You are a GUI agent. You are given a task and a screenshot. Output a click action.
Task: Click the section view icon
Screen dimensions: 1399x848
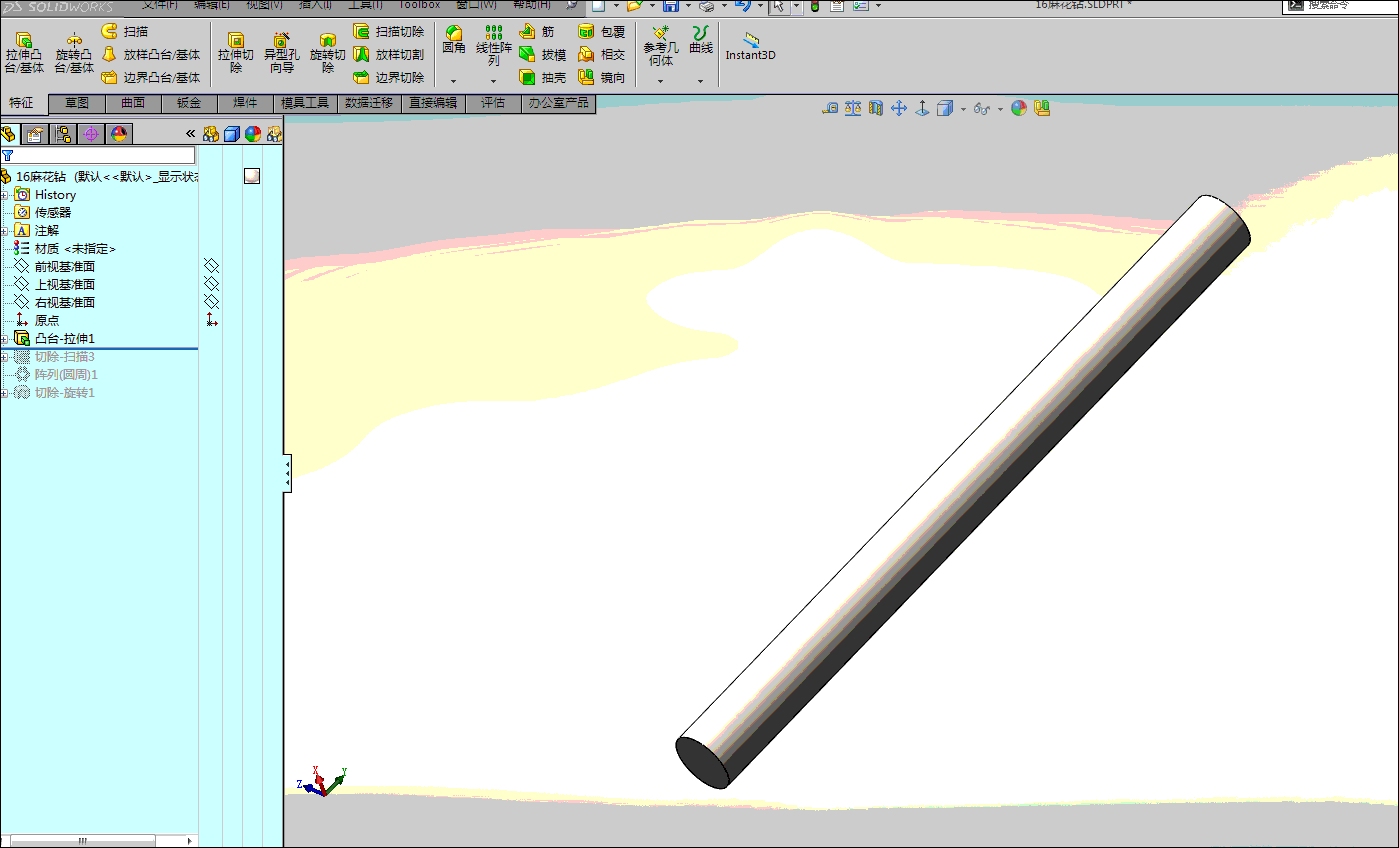tap(876, 108)
